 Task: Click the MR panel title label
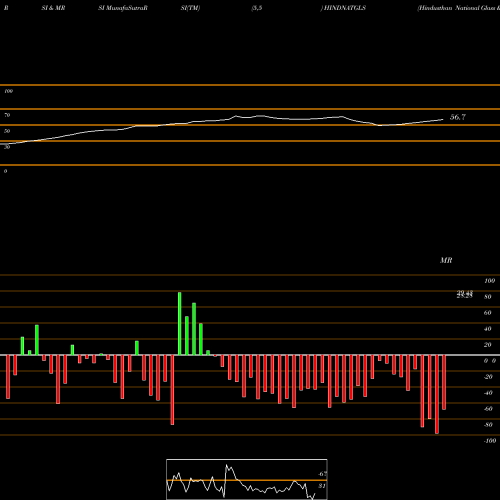click(x=446, y=260)
